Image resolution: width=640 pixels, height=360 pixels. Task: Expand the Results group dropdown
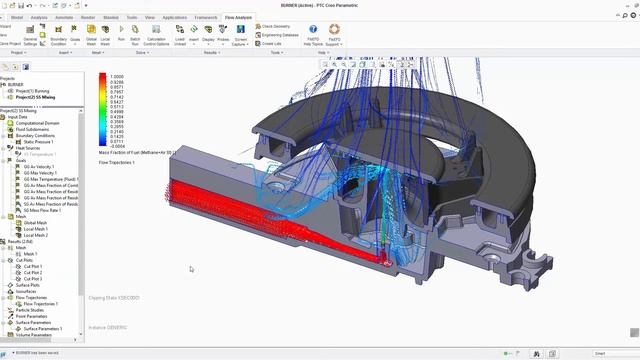(212, 53)
